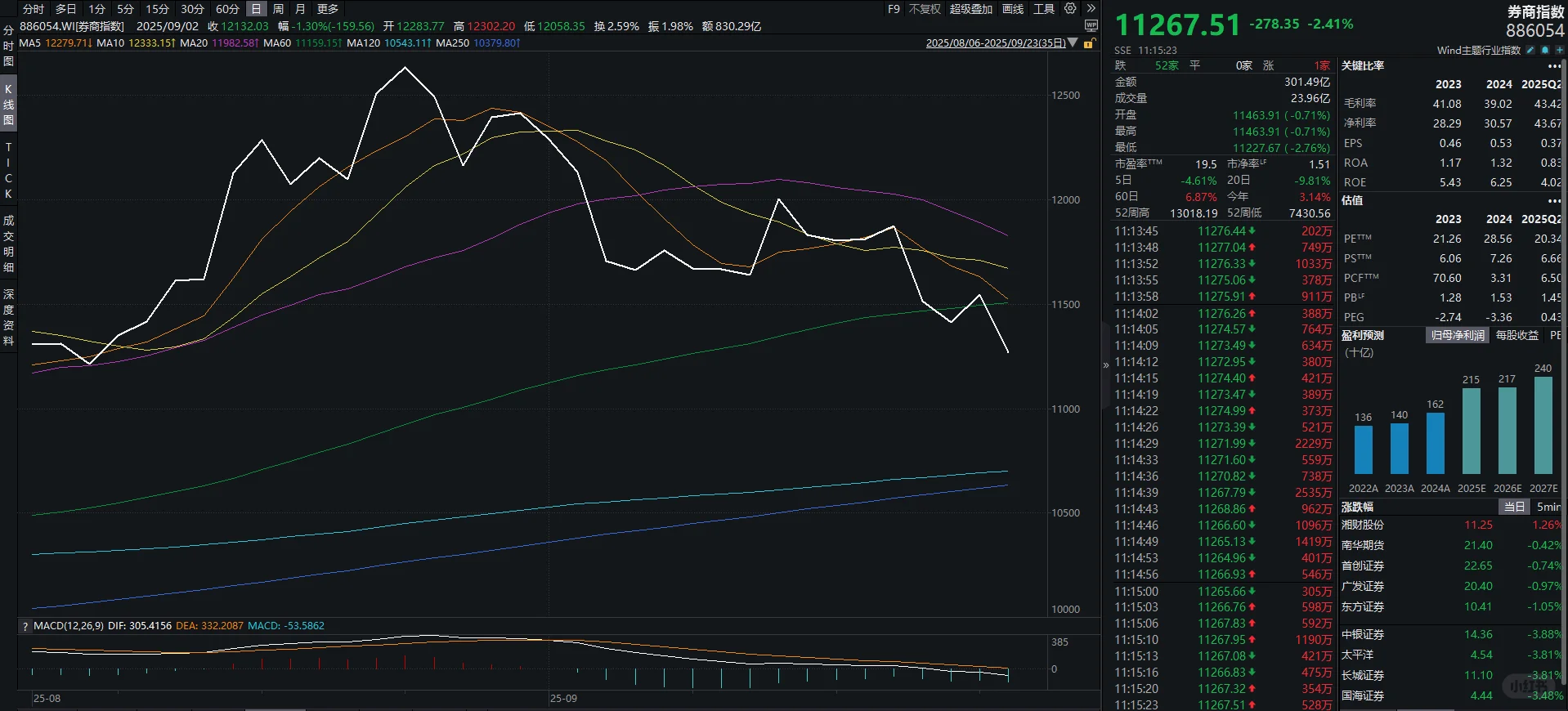Open chart settings gear icon
The width and height of the screenshot is (1568, 711).
pyautogui.click(x=1070, y=9)
